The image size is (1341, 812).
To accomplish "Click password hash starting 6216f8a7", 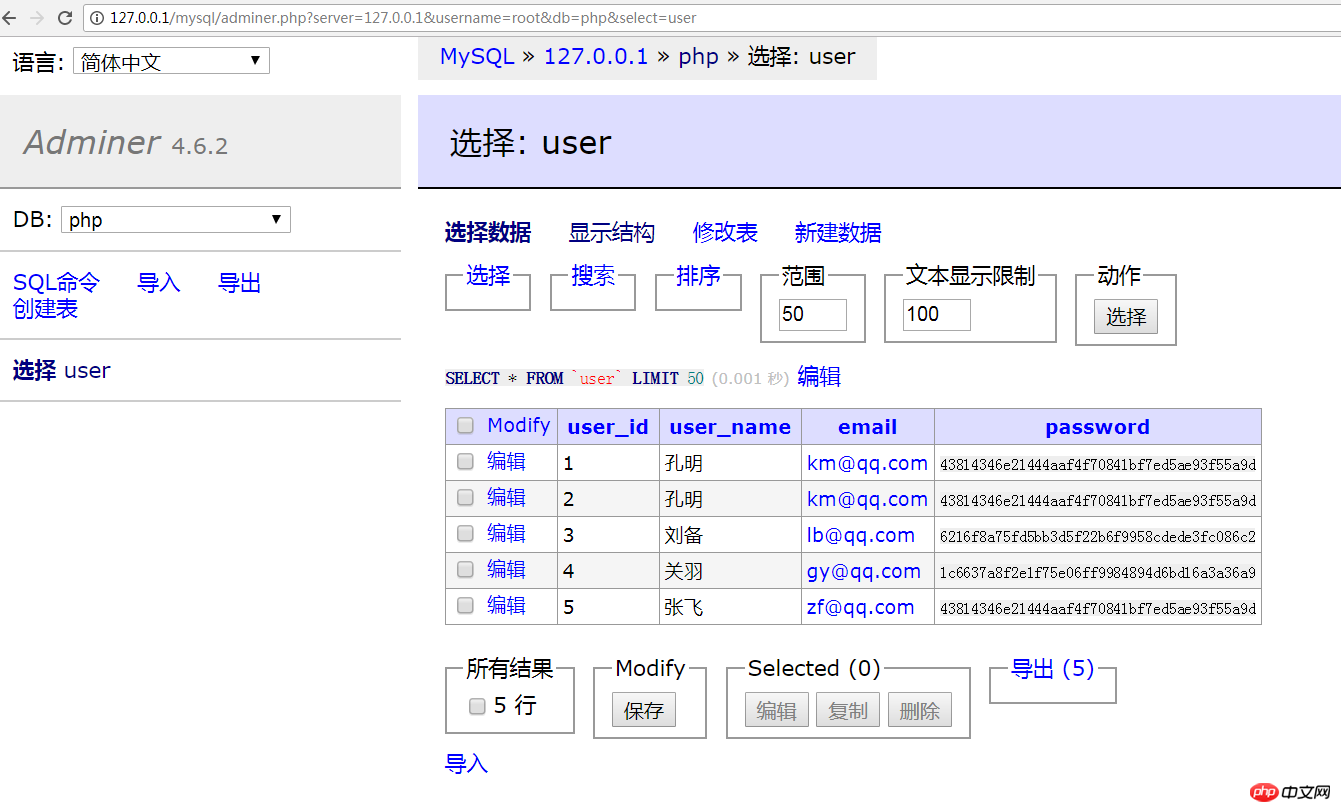I will 1098,536.
